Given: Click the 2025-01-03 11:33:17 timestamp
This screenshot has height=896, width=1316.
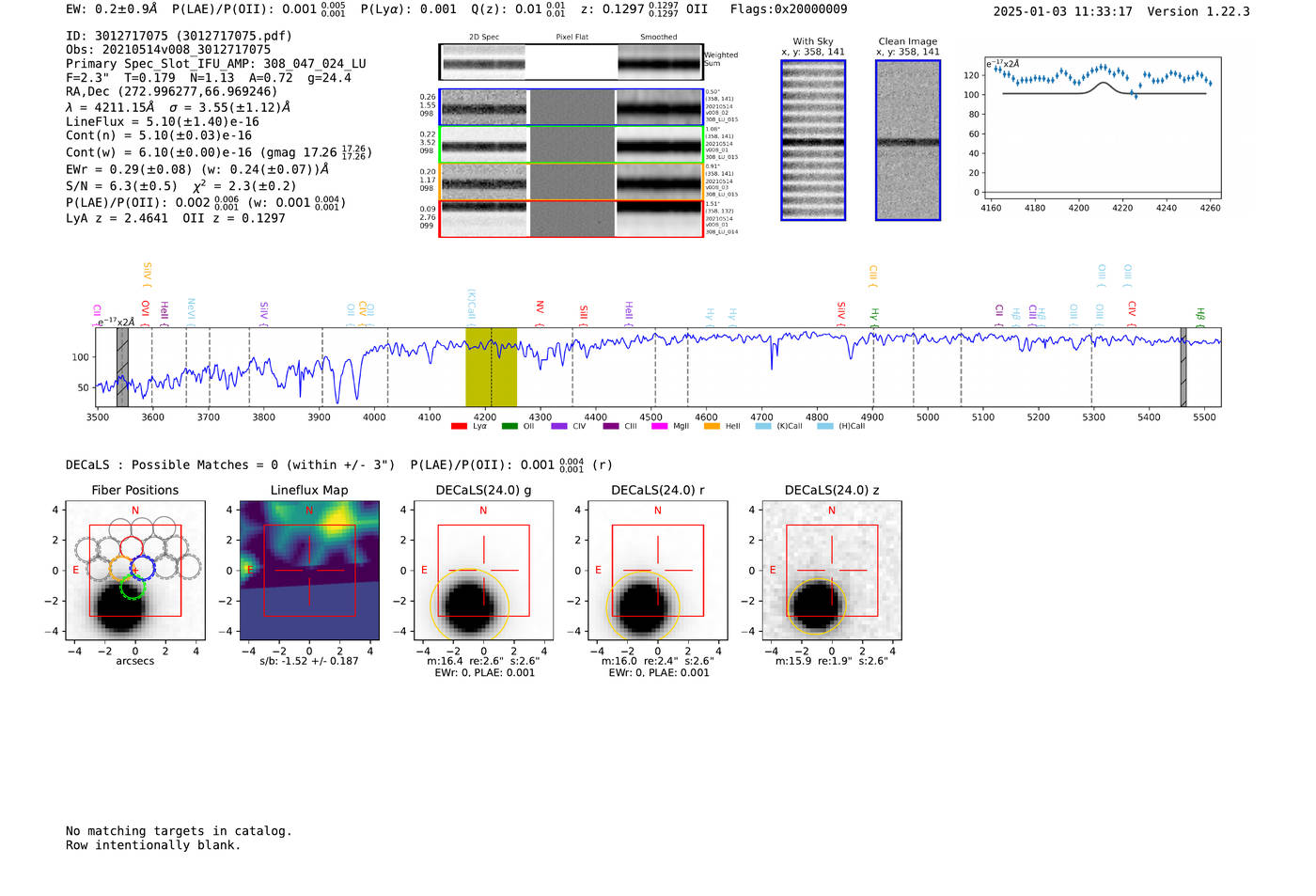Looking at the screenshot, I should click(1062, 11).
